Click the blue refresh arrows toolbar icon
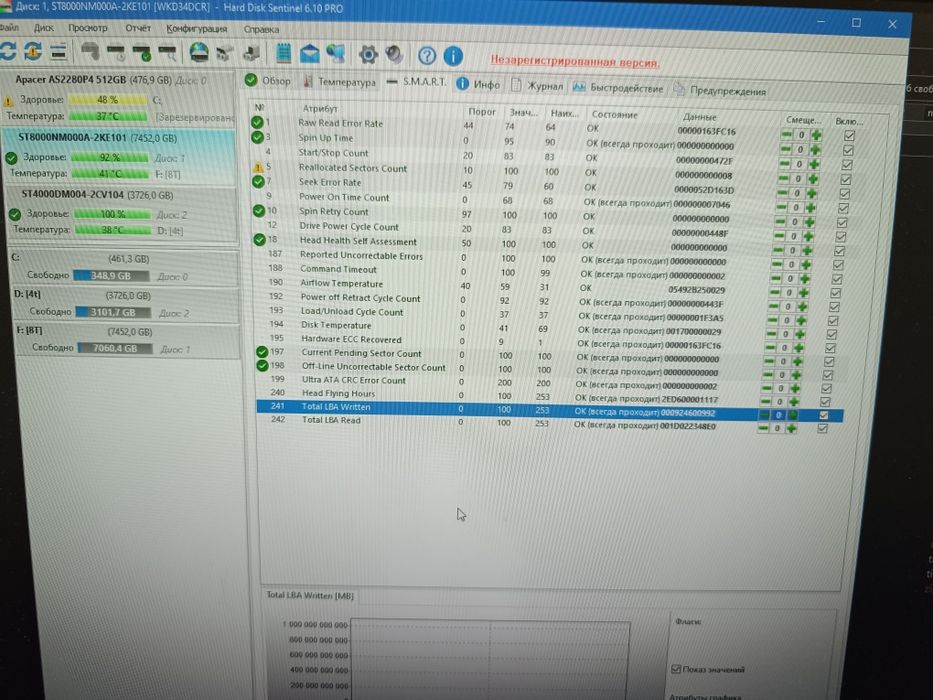The width and height of the screenshot is (933, 700). click(x=8, y=51)
